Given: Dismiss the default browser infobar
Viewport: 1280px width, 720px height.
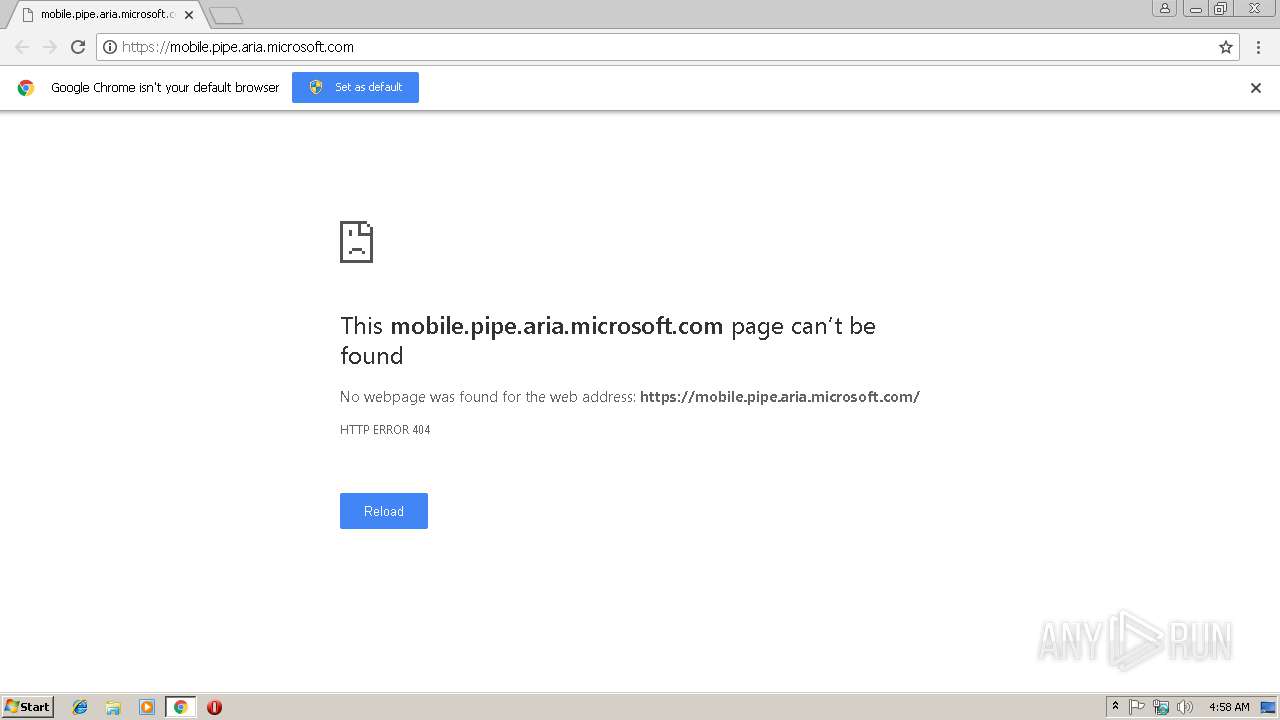Looking at the screenshot, I should coord(1256,88).
